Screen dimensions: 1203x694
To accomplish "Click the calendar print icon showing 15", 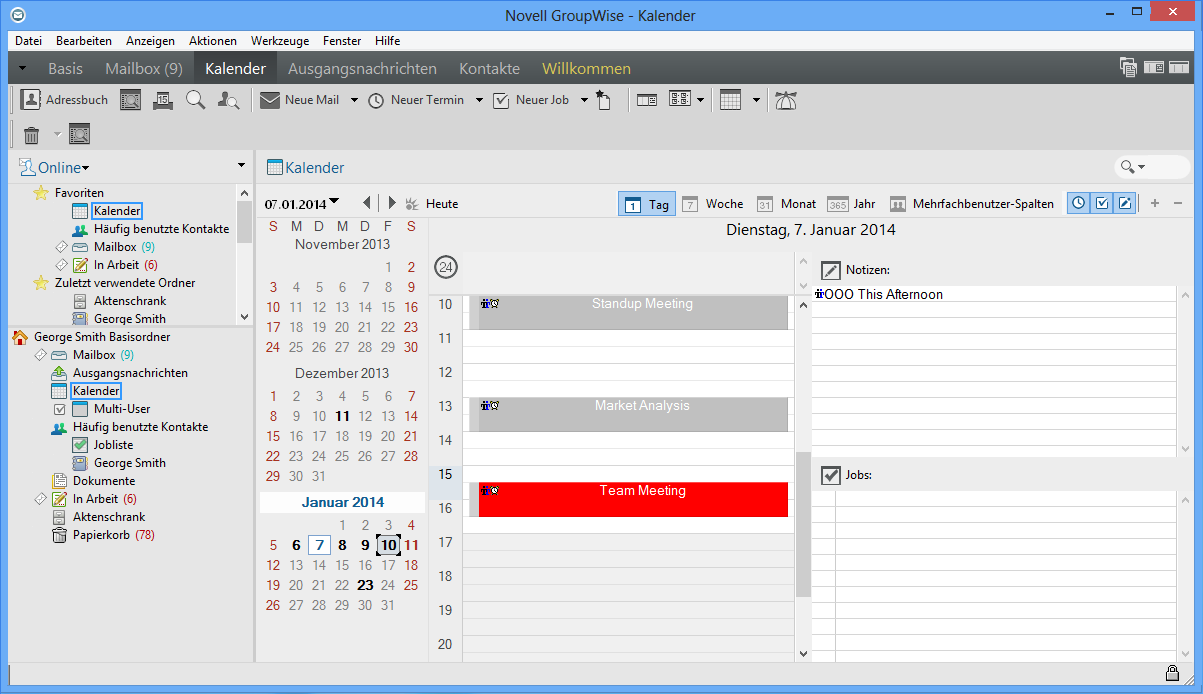I will point(164,100).
